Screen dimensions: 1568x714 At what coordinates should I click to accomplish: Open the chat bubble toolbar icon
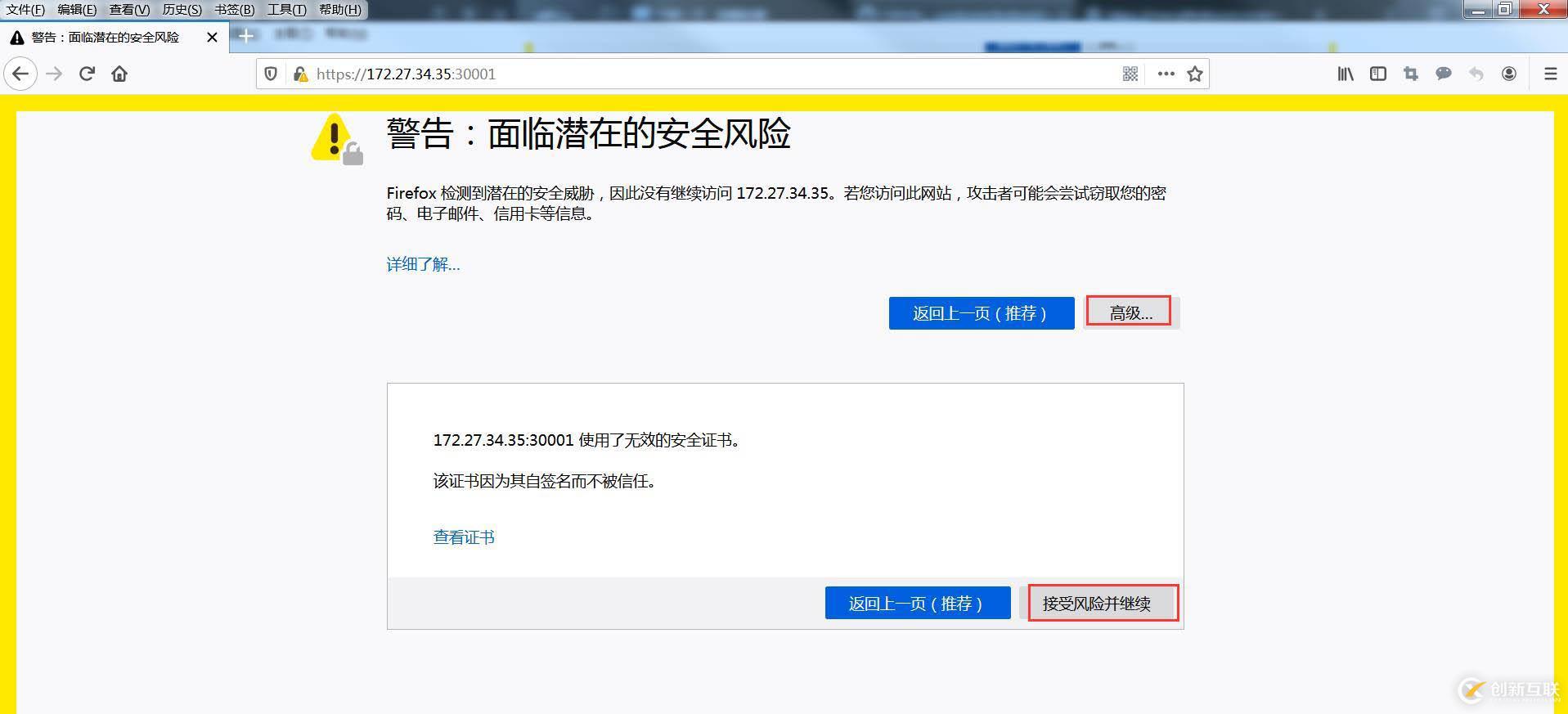(x=1444, y=74)
